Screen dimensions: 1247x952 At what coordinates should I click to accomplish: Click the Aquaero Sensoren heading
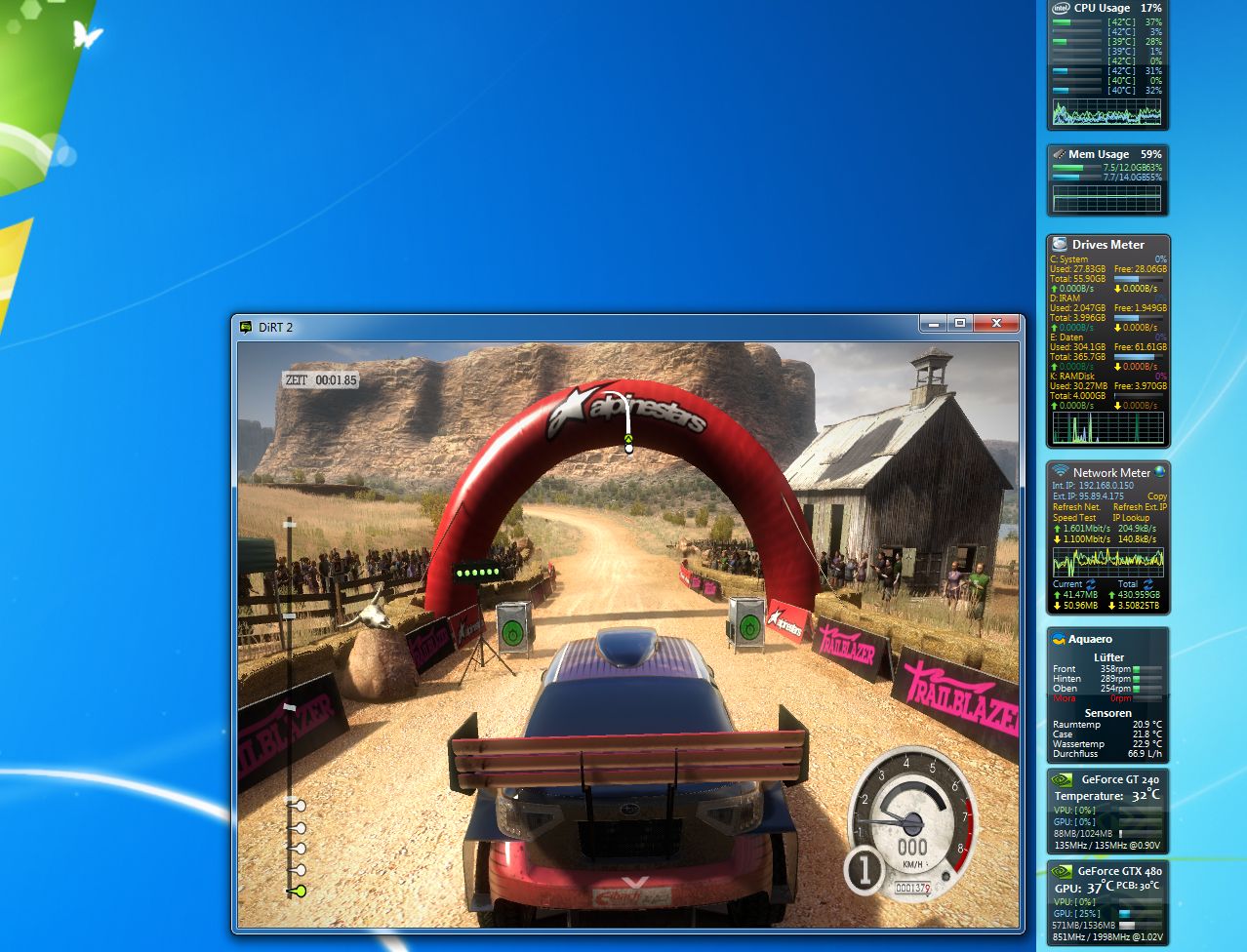point(1108,713)
